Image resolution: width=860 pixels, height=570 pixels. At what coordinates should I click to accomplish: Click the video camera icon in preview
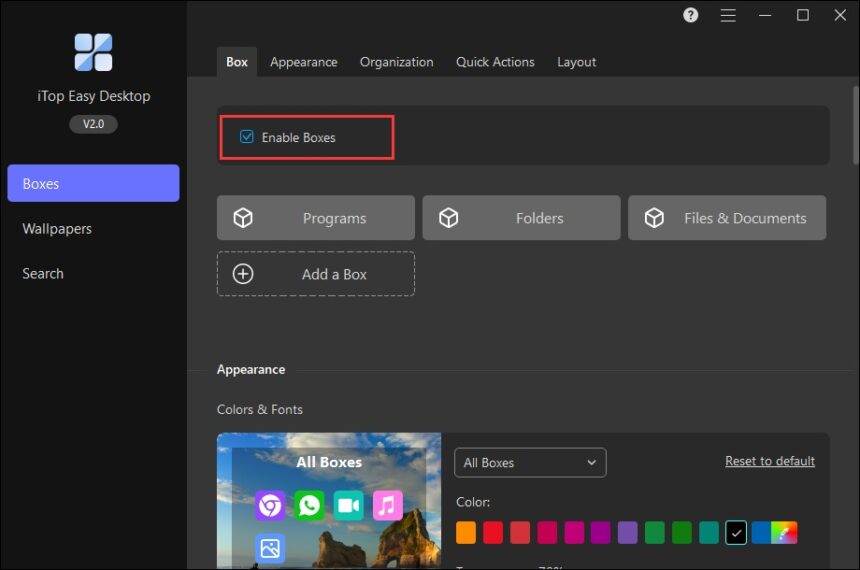(348, 505)
